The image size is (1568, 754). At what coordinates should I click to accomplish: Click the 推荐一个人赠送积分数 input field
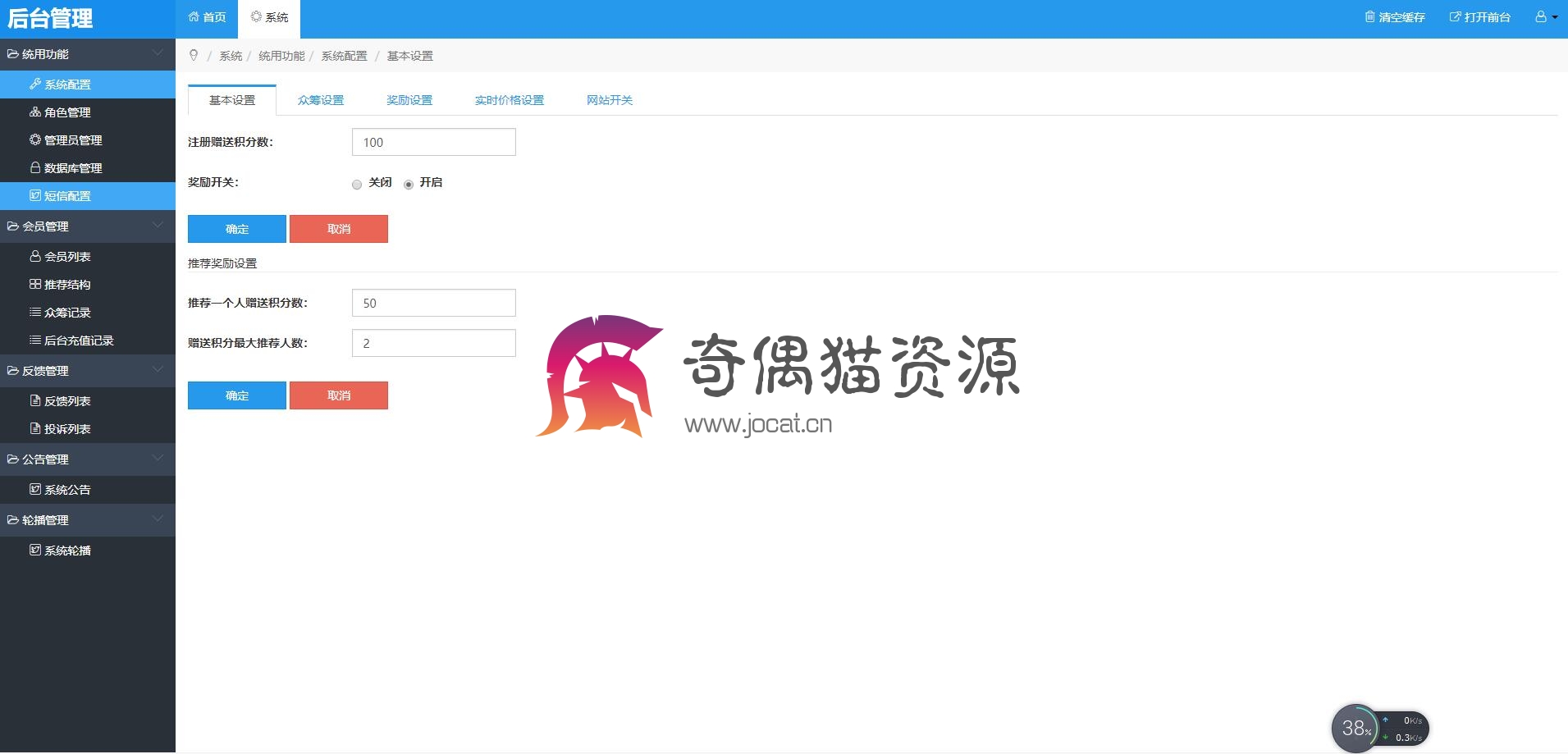(434, 303)
